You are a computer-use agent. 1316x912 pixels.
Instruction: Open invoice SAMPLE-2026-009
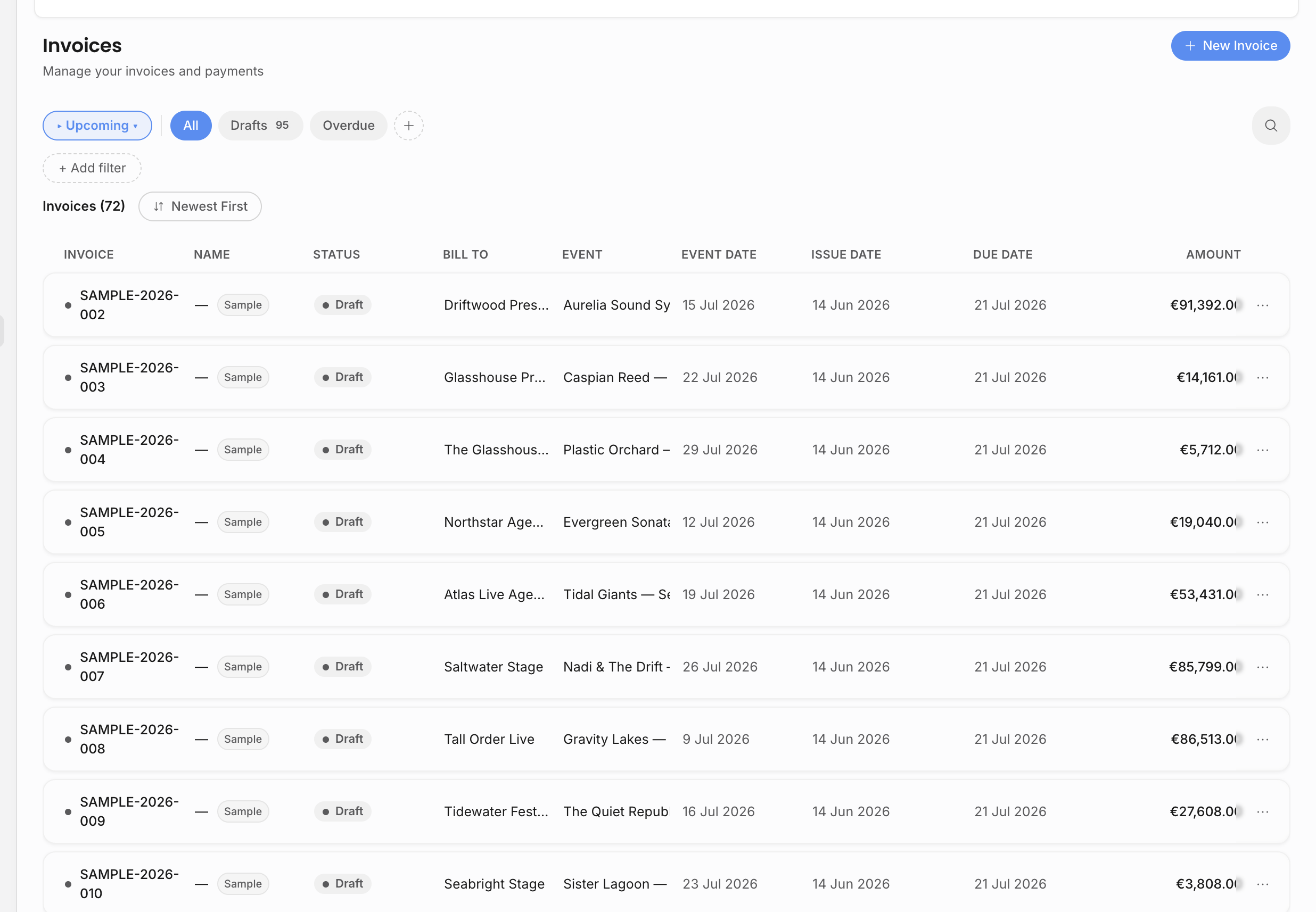tap(129, 812)
